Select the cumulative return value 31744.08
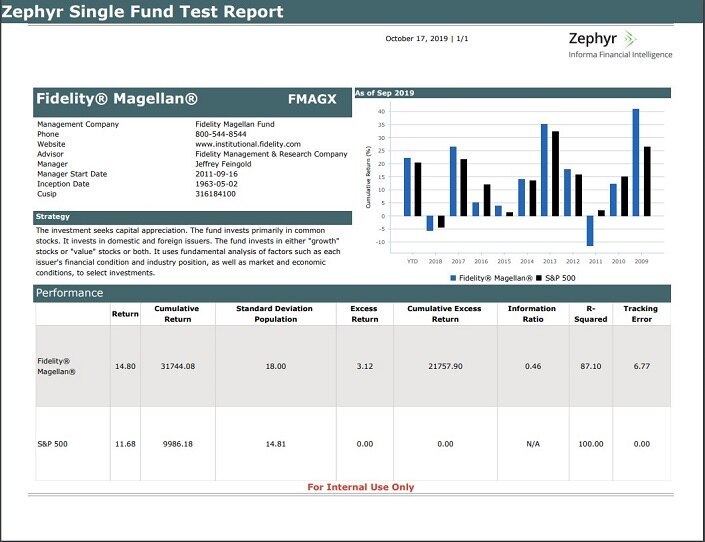 (178, 366)
